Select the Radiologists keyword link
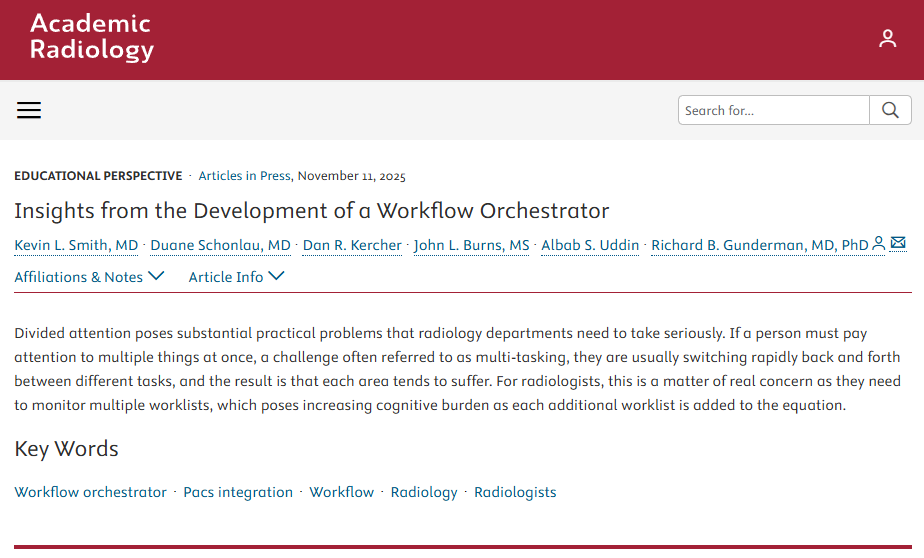Viewport: 924px width, 558px height. coord(515,492)
